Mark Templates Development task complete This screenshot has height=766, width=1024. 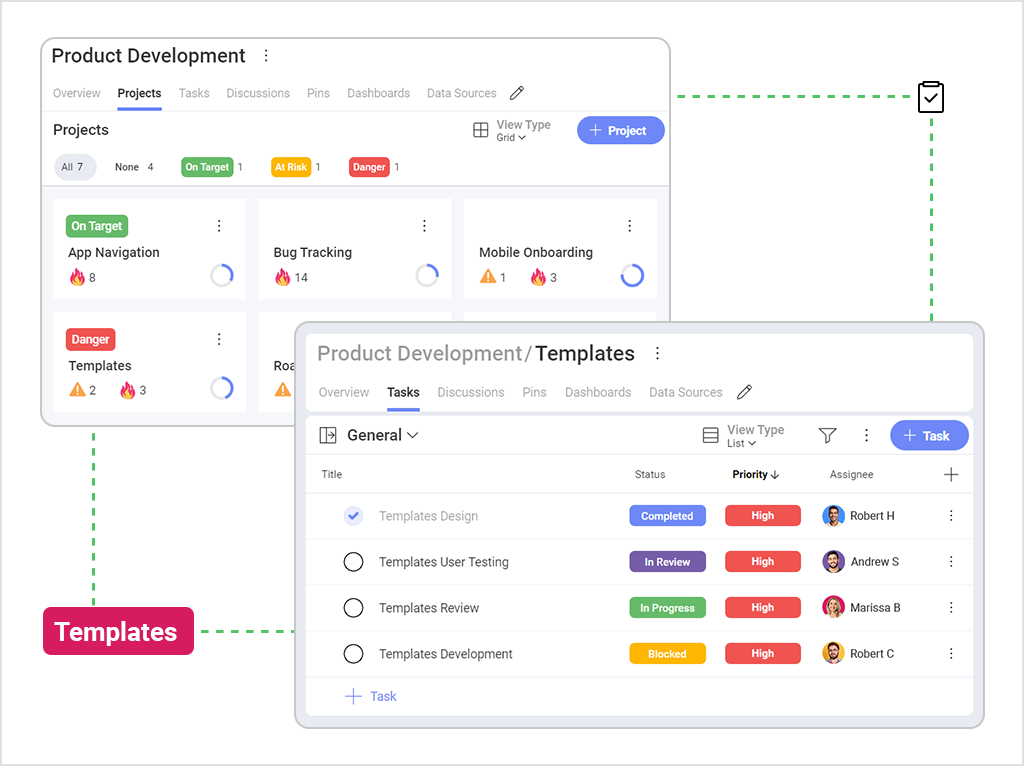tap(353, 653)
